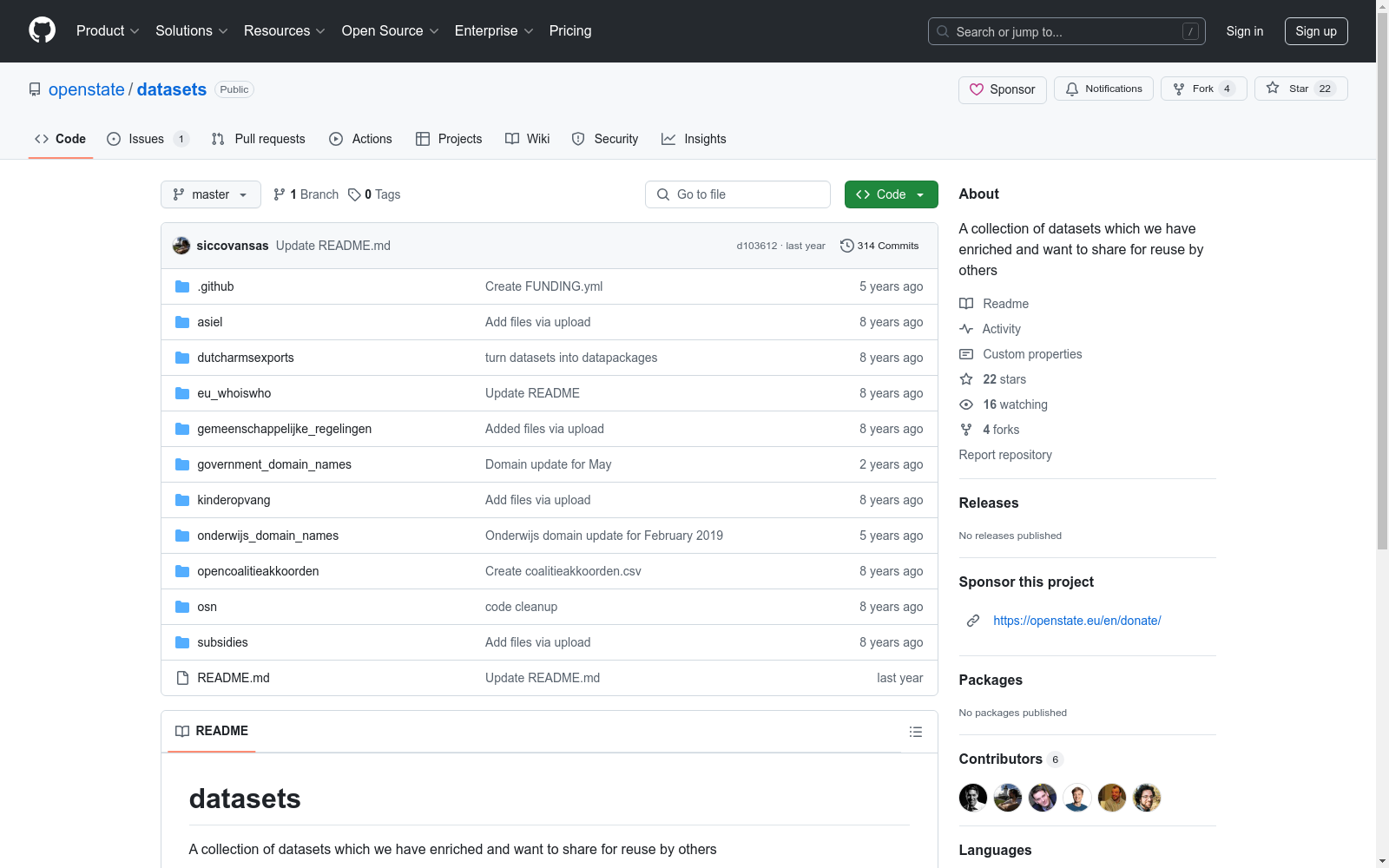1389x868 pixels.
Task: Click the repository icon beside openstate
Action: 35,89
